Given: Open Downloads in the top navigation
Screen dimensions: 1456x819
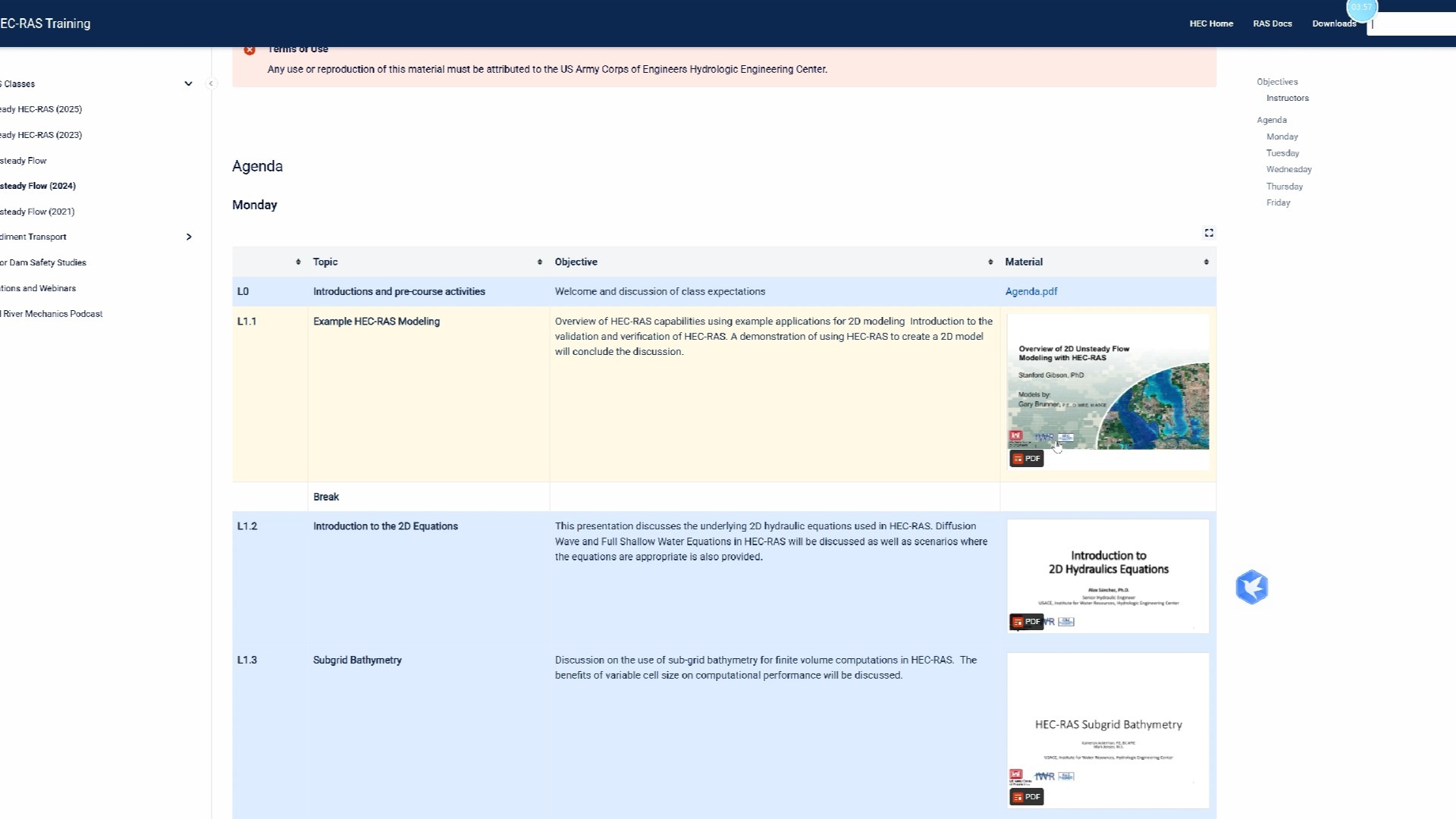Looking at the screenshot, I should [x=1334, y=24].
